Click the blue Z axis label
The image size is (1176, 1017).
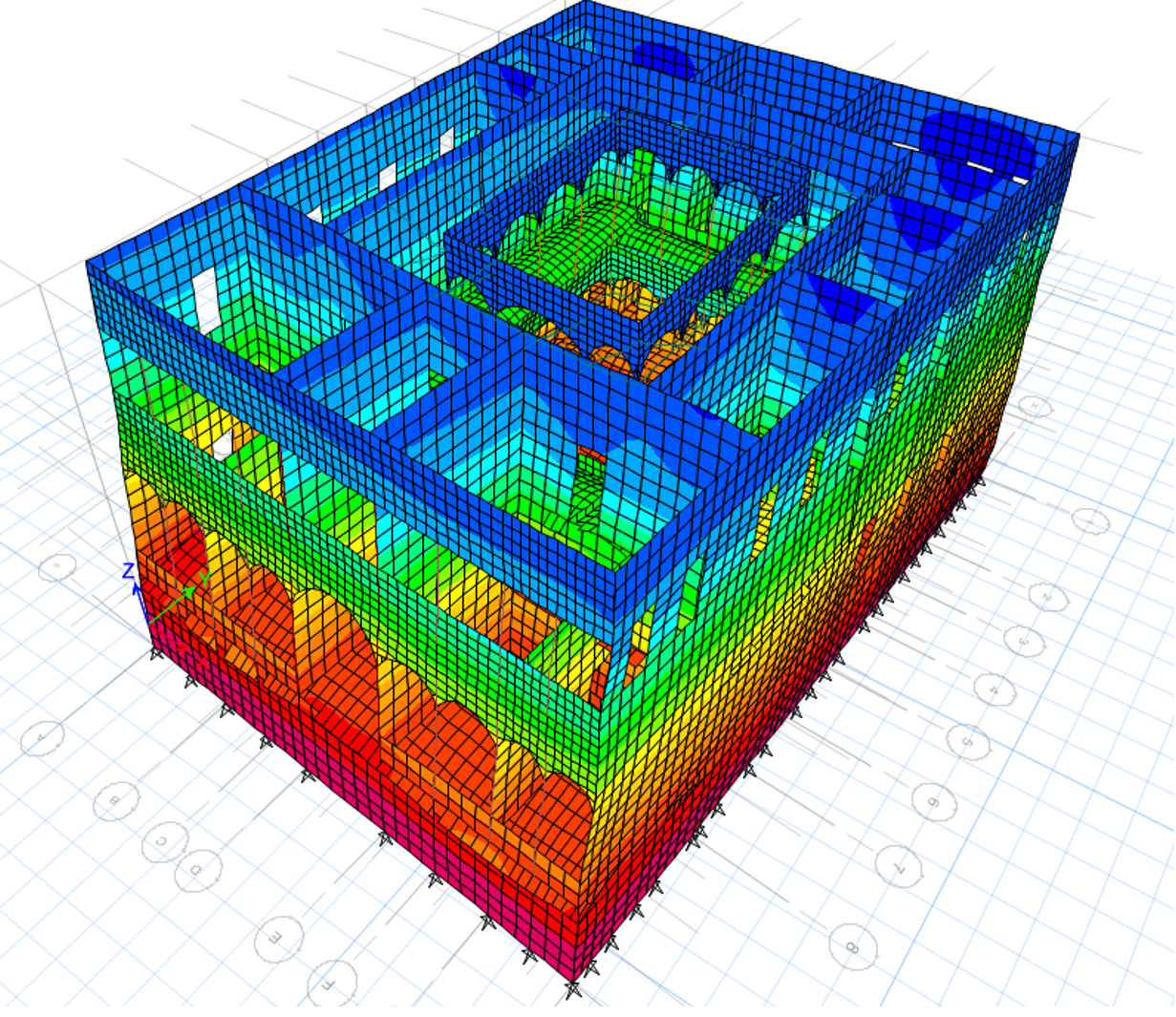coord(128,572)
